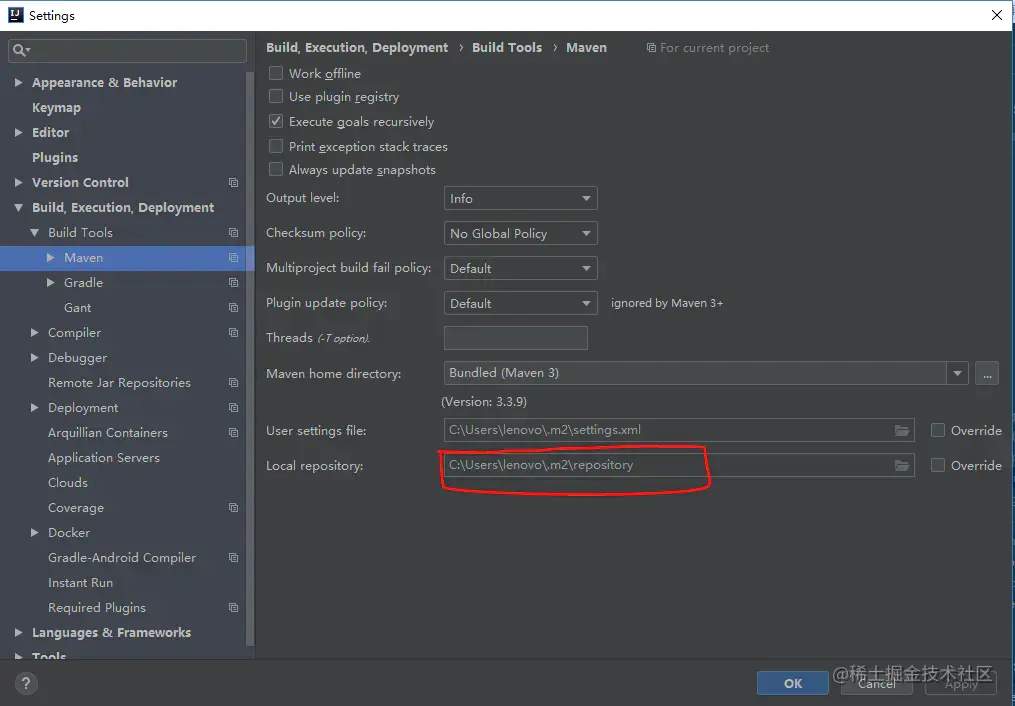Click the search magnifier icon in settings

click(x=21, y=50)
